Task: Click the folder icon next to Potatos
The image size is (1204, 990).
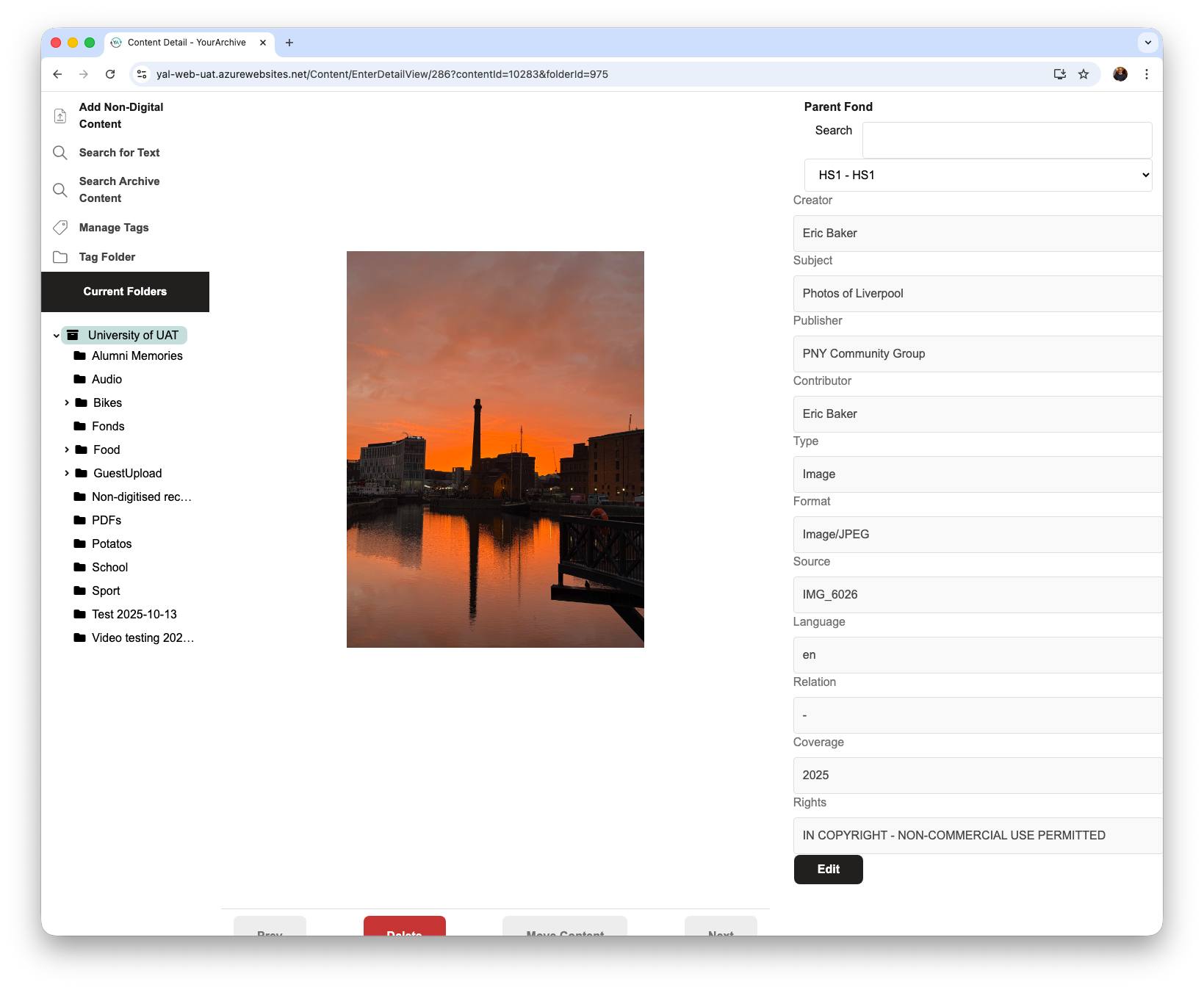Action: click(x=80, y=543)
